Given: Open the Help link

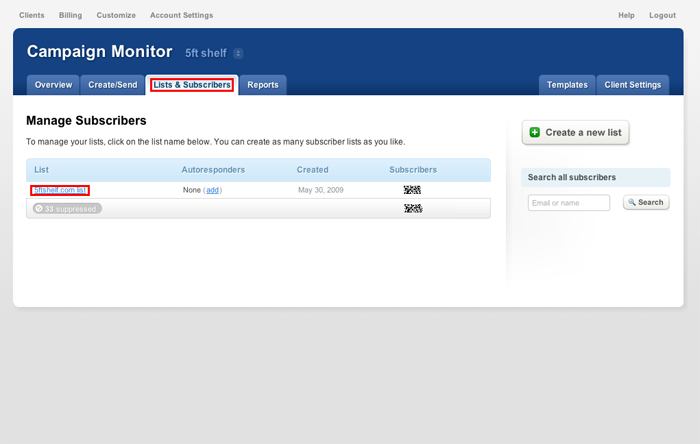Looking at the screenshot, I should (626, 15).
